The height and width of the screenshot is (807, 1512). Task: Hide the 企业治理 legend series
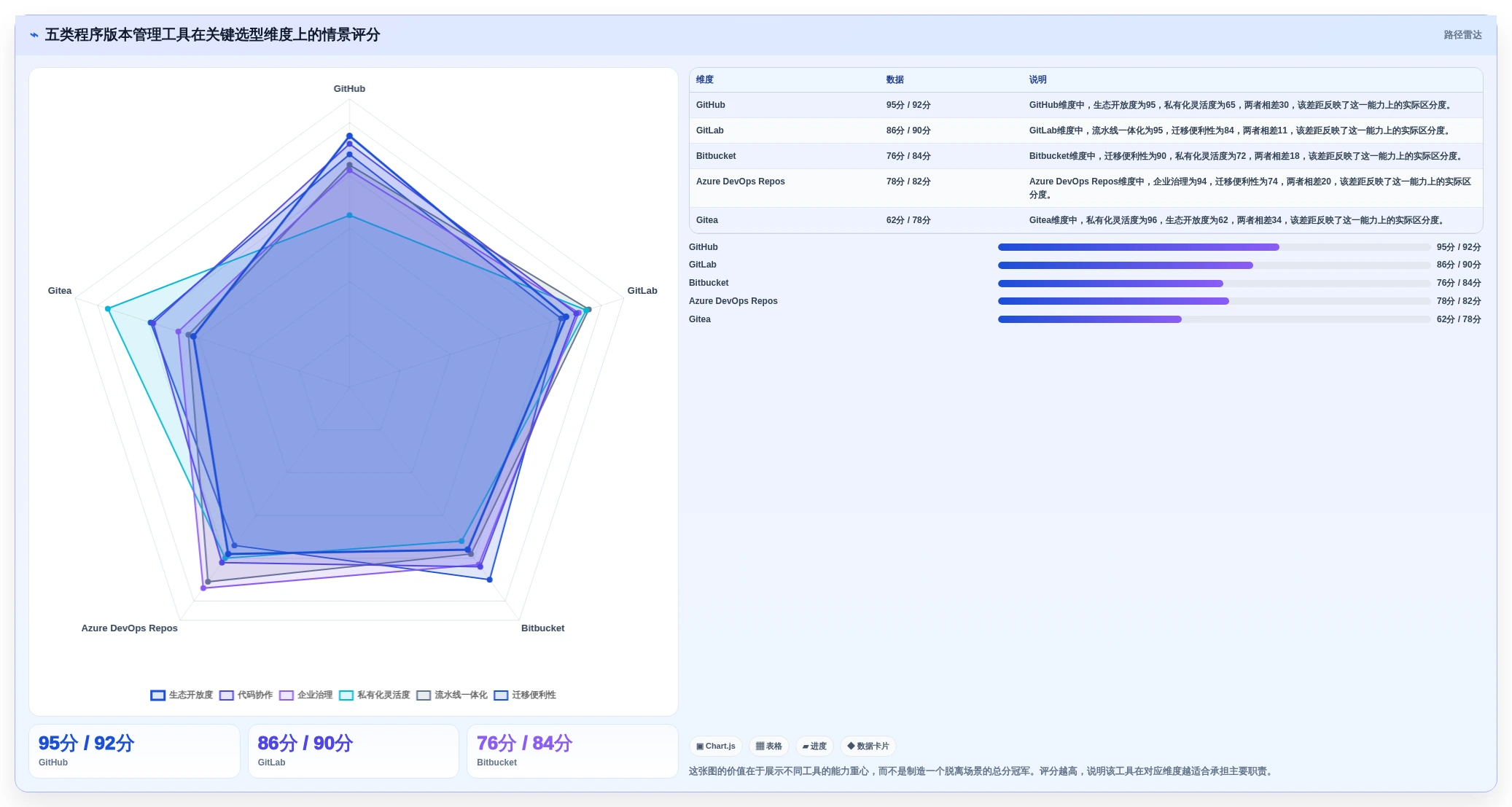click(x=305, y=695)
